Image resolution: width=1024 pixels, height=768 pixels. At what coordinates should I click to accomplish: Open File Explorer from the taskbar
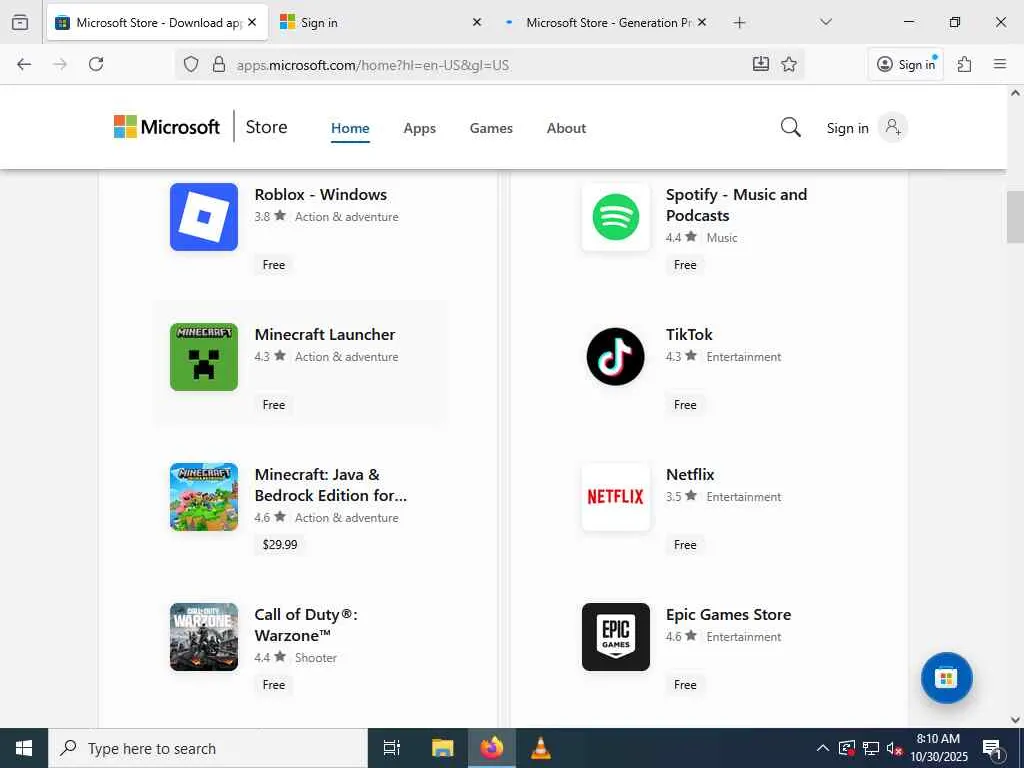click(x=443, y=748)
